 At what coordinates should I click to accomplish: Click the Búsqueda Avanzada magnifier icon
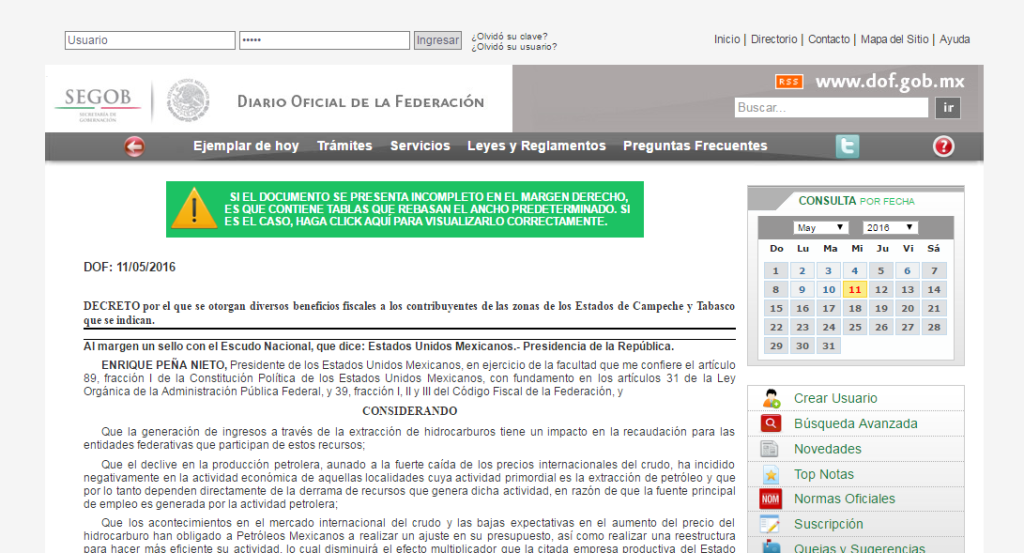(x=771, y=423)
